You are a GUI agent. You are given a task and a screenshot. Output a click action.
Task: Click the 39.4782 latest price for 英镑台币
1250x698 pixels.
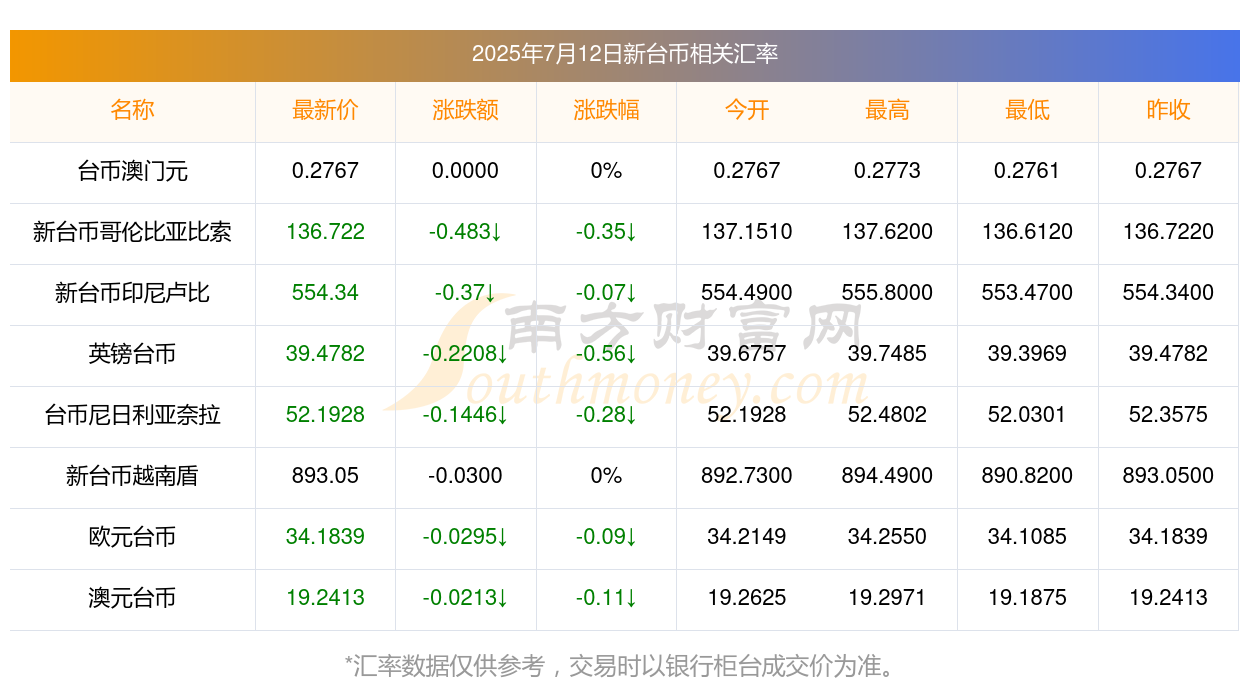(x=325, y=354)
